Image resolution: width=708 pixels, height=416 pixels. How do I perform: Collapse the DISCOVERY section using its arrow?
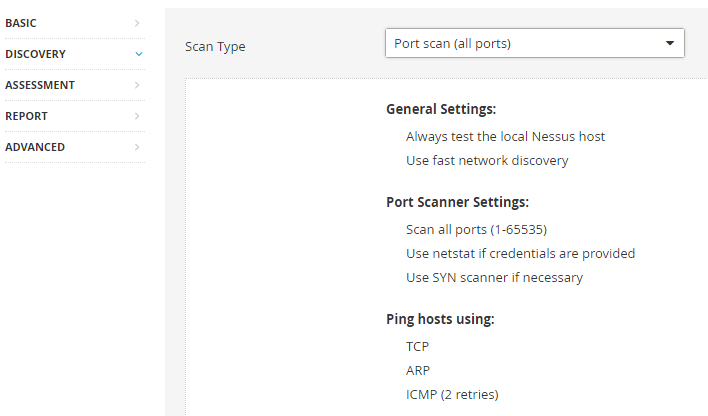138,54
